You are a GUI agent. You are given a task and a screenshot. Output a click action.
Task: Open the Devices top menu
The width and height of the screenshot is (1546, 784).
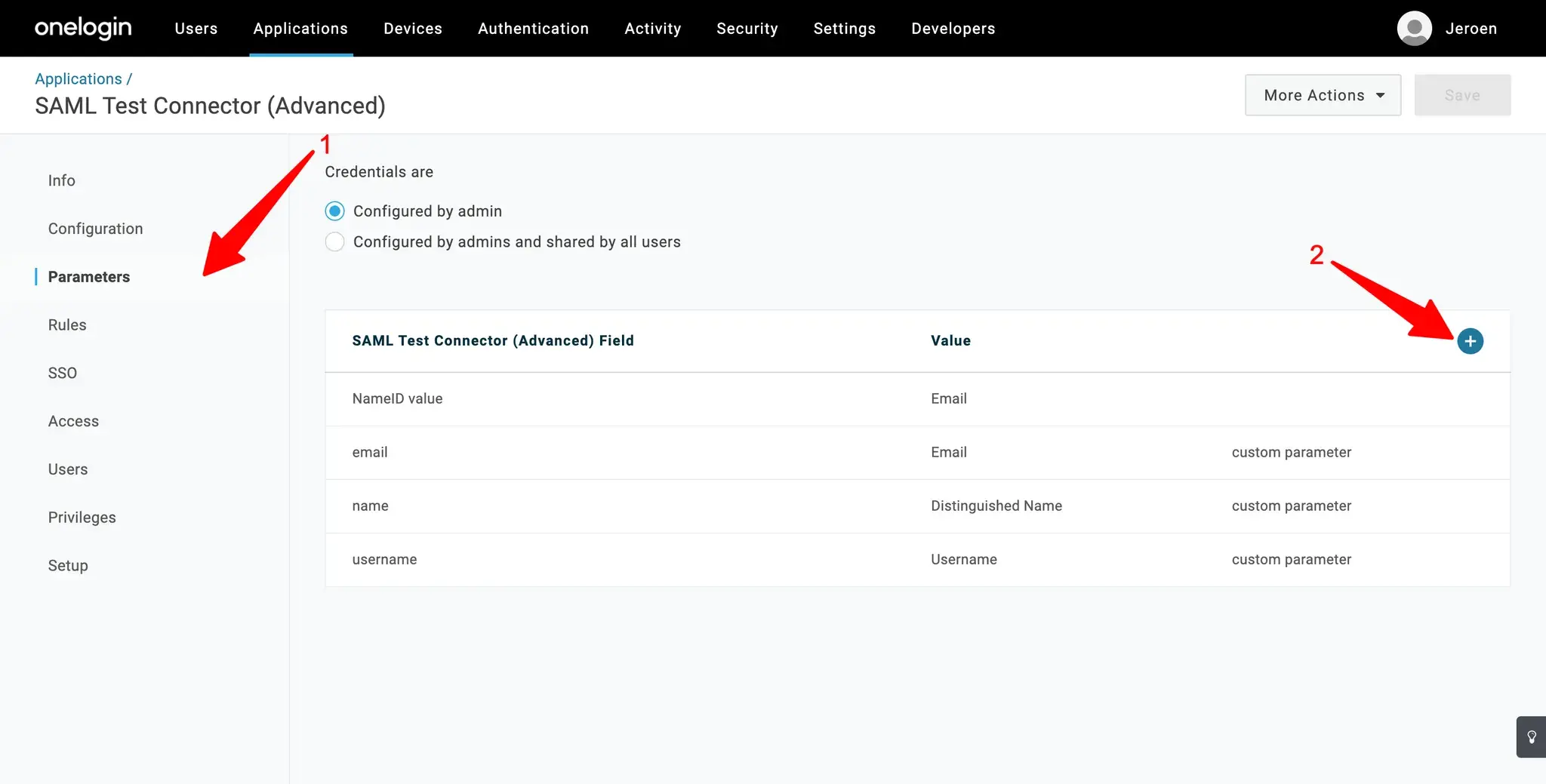(413, 29)
